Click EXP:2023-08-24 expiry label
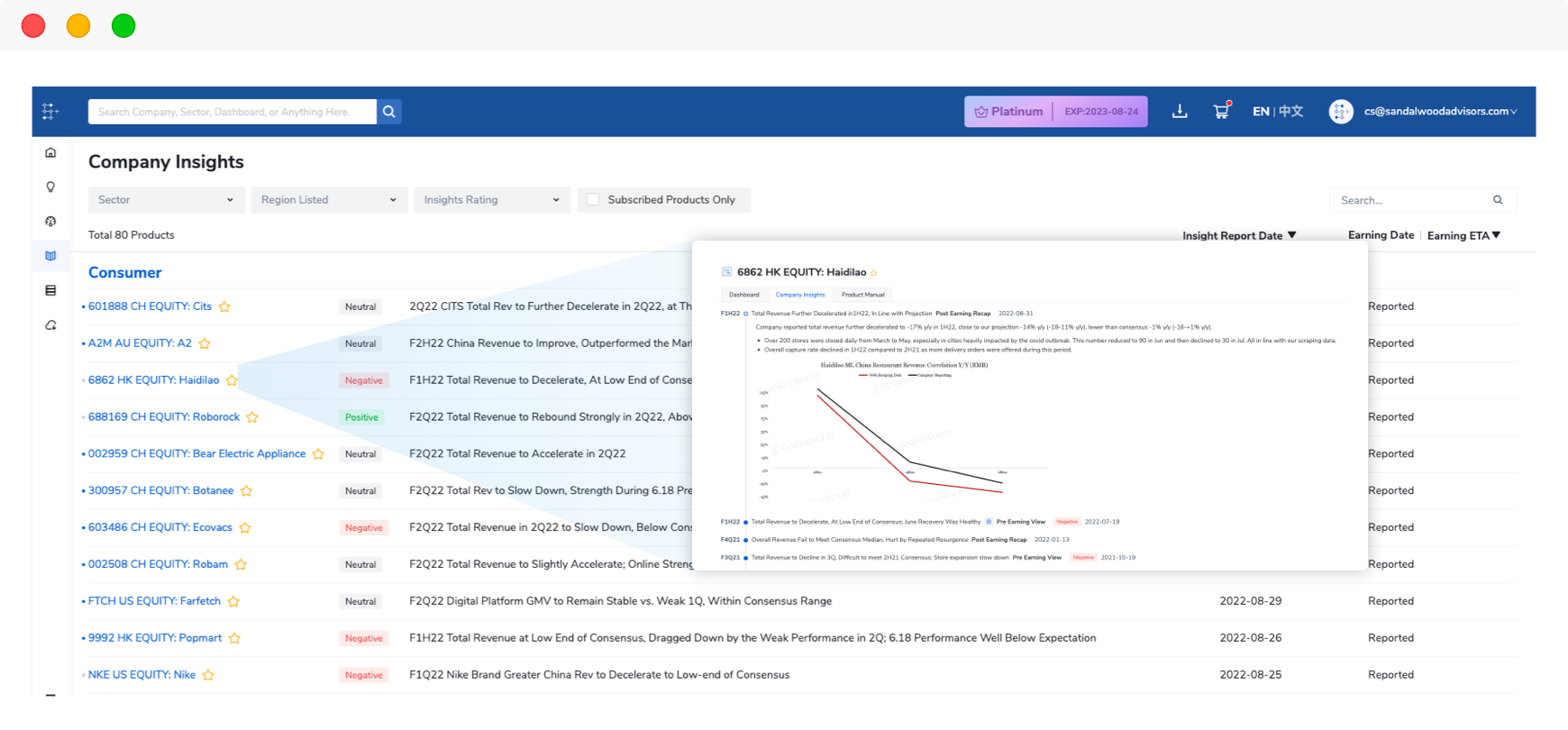The image size is (1568, 730). 1101,112
